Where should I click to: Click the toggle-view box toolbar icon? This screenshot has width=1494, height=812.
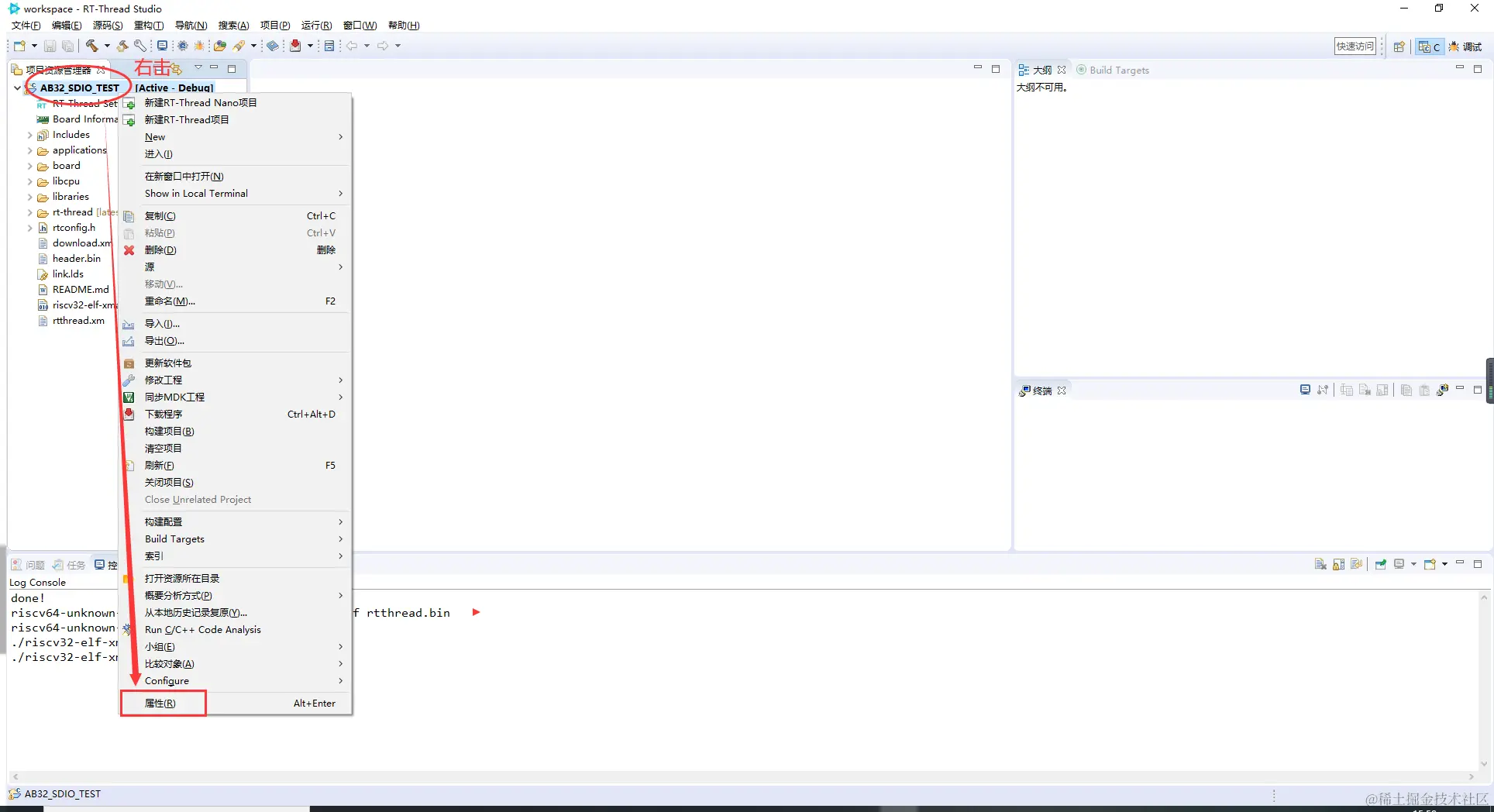point(329,46)
